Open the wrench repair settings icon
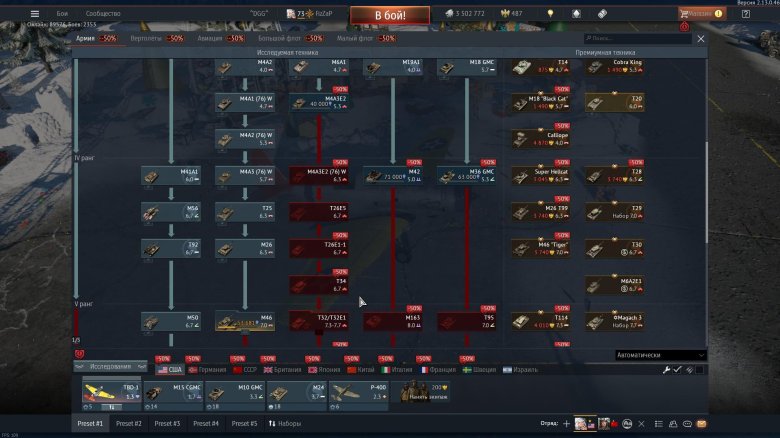 coord(667,369)
